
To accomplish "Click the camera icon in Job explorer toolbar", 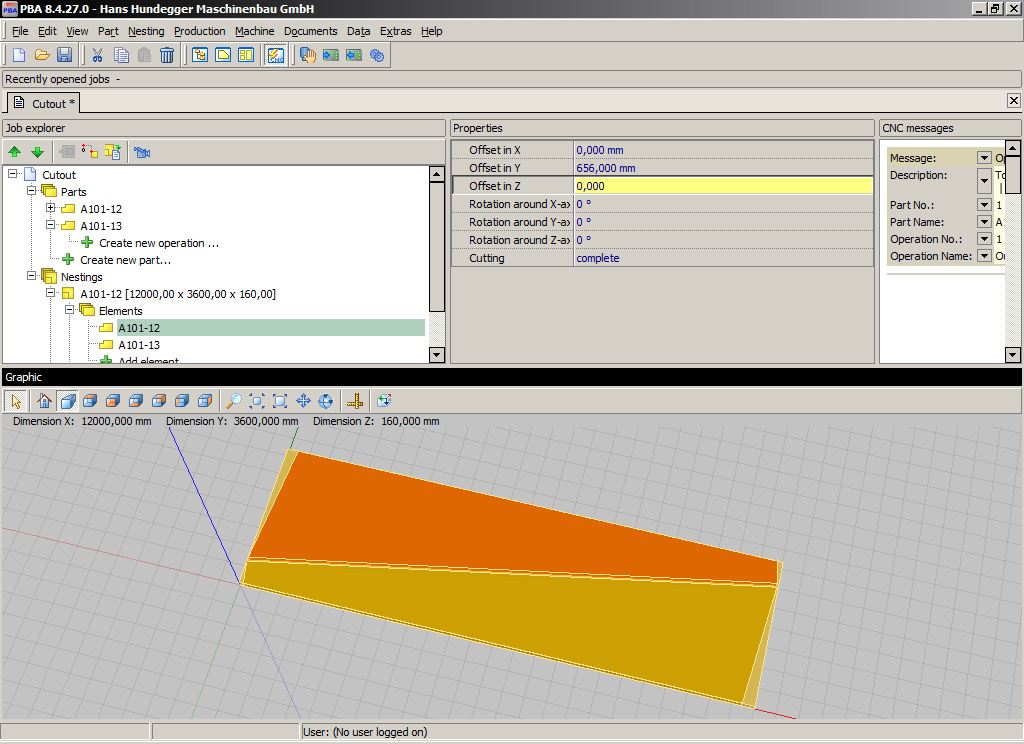I will click(x=142, y=152).
